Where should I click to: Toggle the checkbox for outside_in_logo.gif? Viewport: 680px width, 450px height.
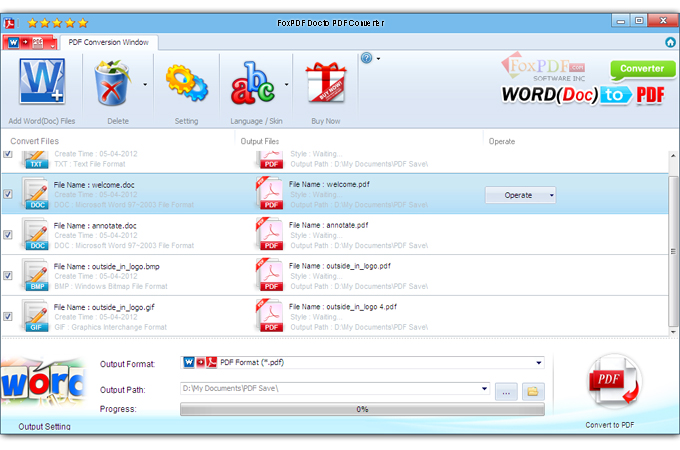click(x=8, y=316)
